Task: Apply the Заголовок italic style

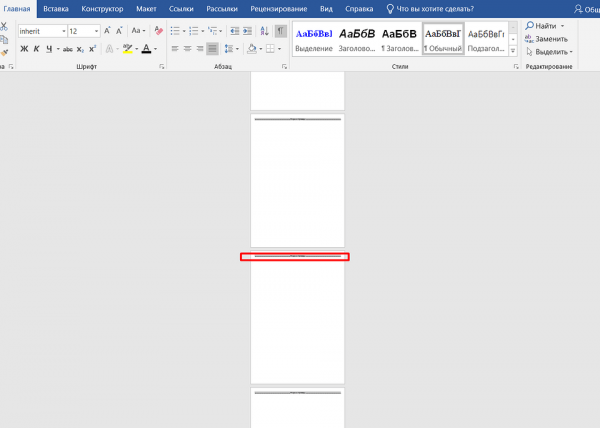Action: coord(357,39)
